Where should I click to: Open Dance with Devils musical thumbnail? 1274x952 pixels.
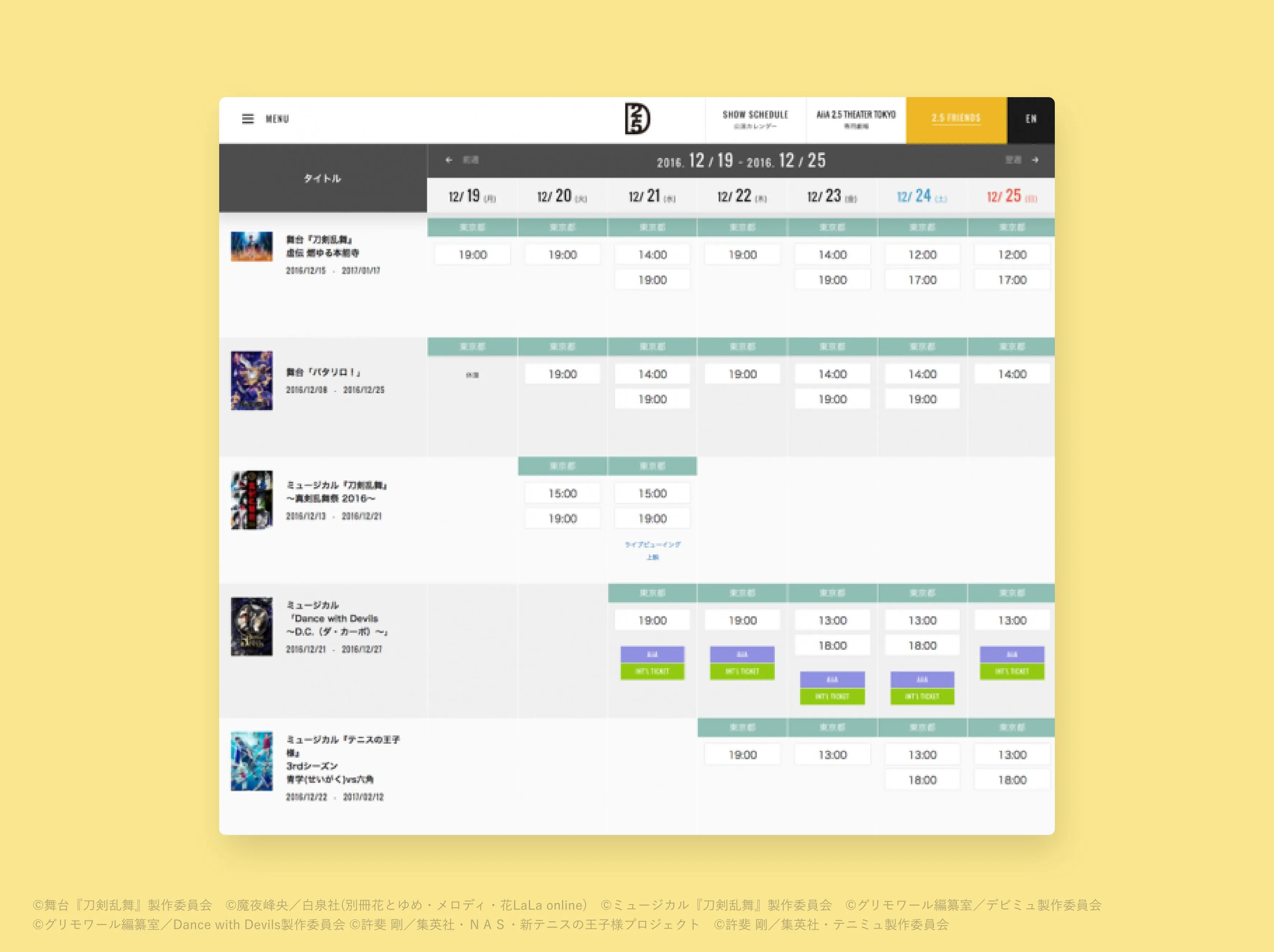252,627
